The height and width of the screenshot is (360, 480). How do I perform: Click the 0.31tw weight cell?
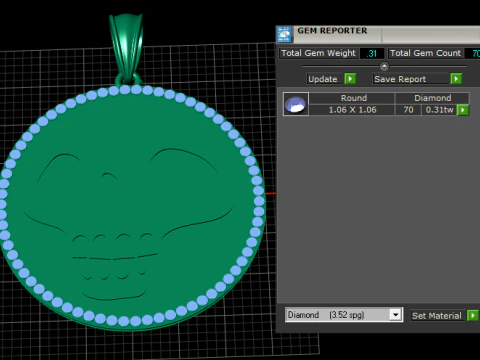click(439, 110)
